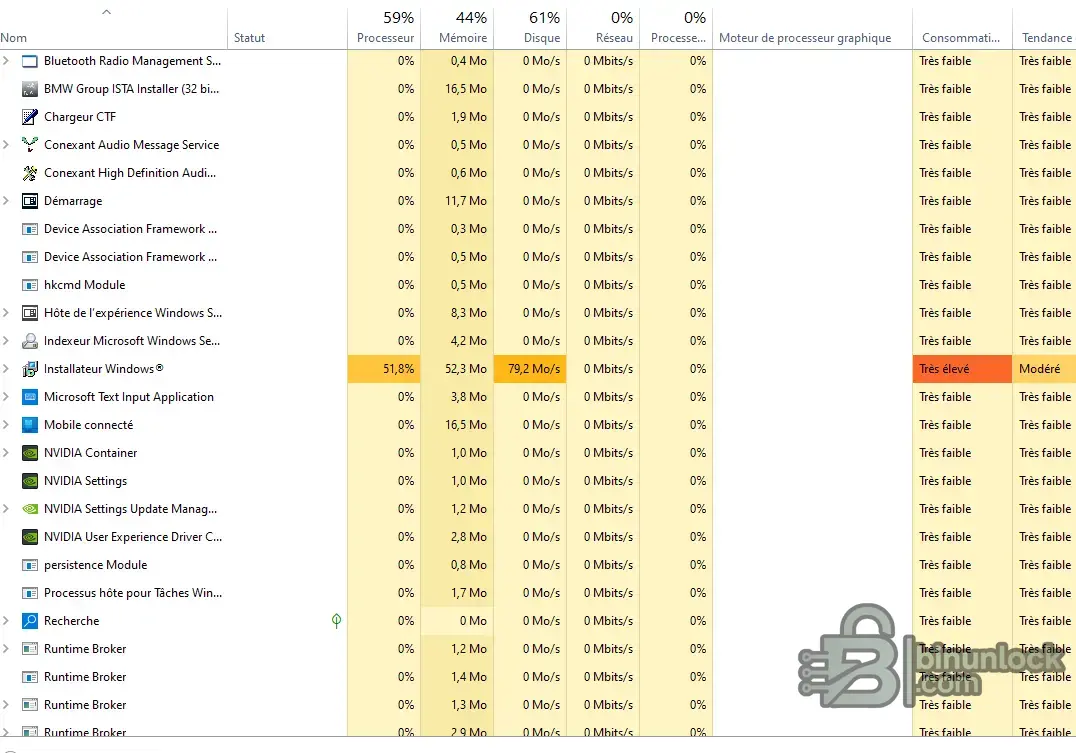
Task: Click the Processus hôte pour Tâches Windows icon
Action: pyautogui.click(x=30, y=593)
